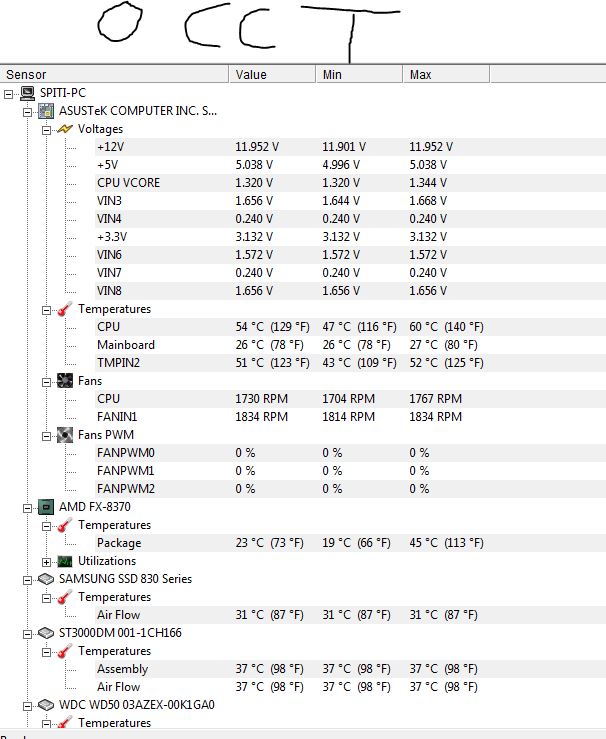606x739 pixels.
Task: Select the +5V voltage row
Action: coord(350,165)
